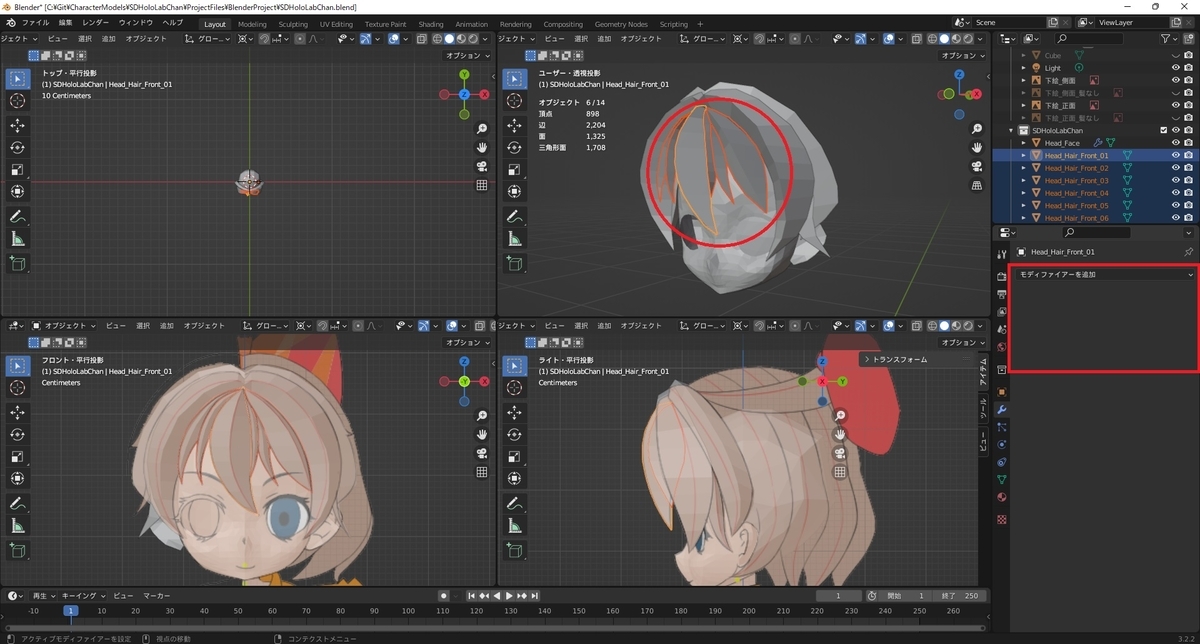1200x644 pixels.
Task: Pin the Head_Hair_Front_01 properties context
Action: pos(1188,252)
